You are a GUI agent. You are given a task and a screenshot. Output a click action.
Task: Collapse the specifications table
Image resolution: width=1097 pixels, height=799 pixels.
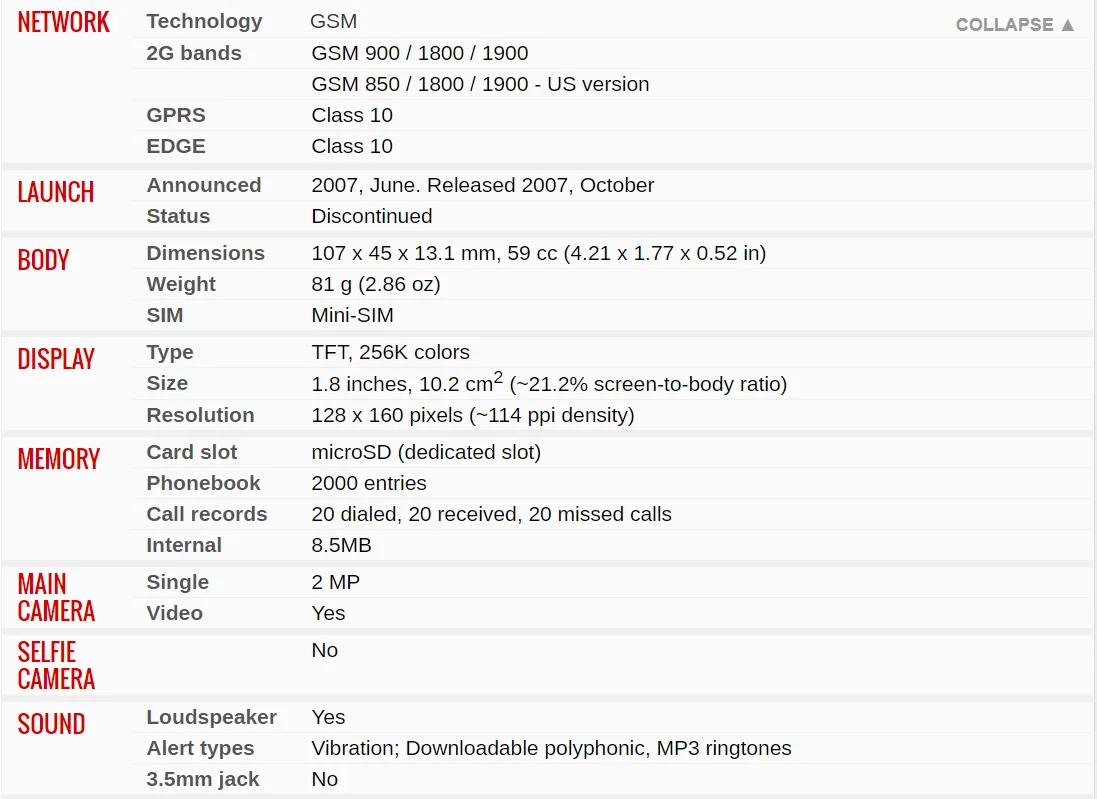click(1014, 24)
